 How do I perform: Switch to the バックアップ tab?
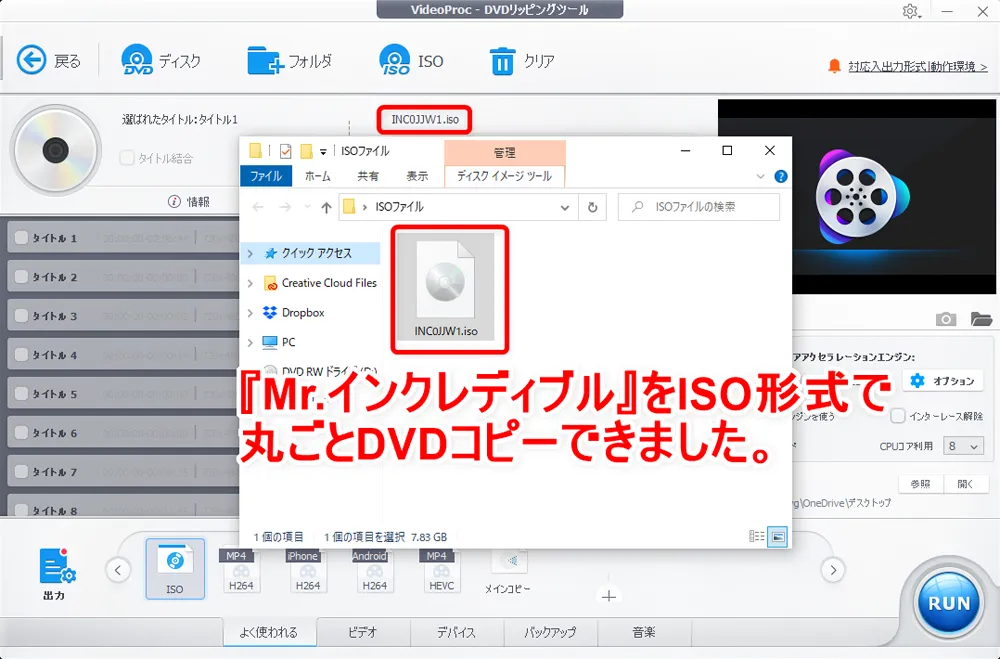point(550,632)
